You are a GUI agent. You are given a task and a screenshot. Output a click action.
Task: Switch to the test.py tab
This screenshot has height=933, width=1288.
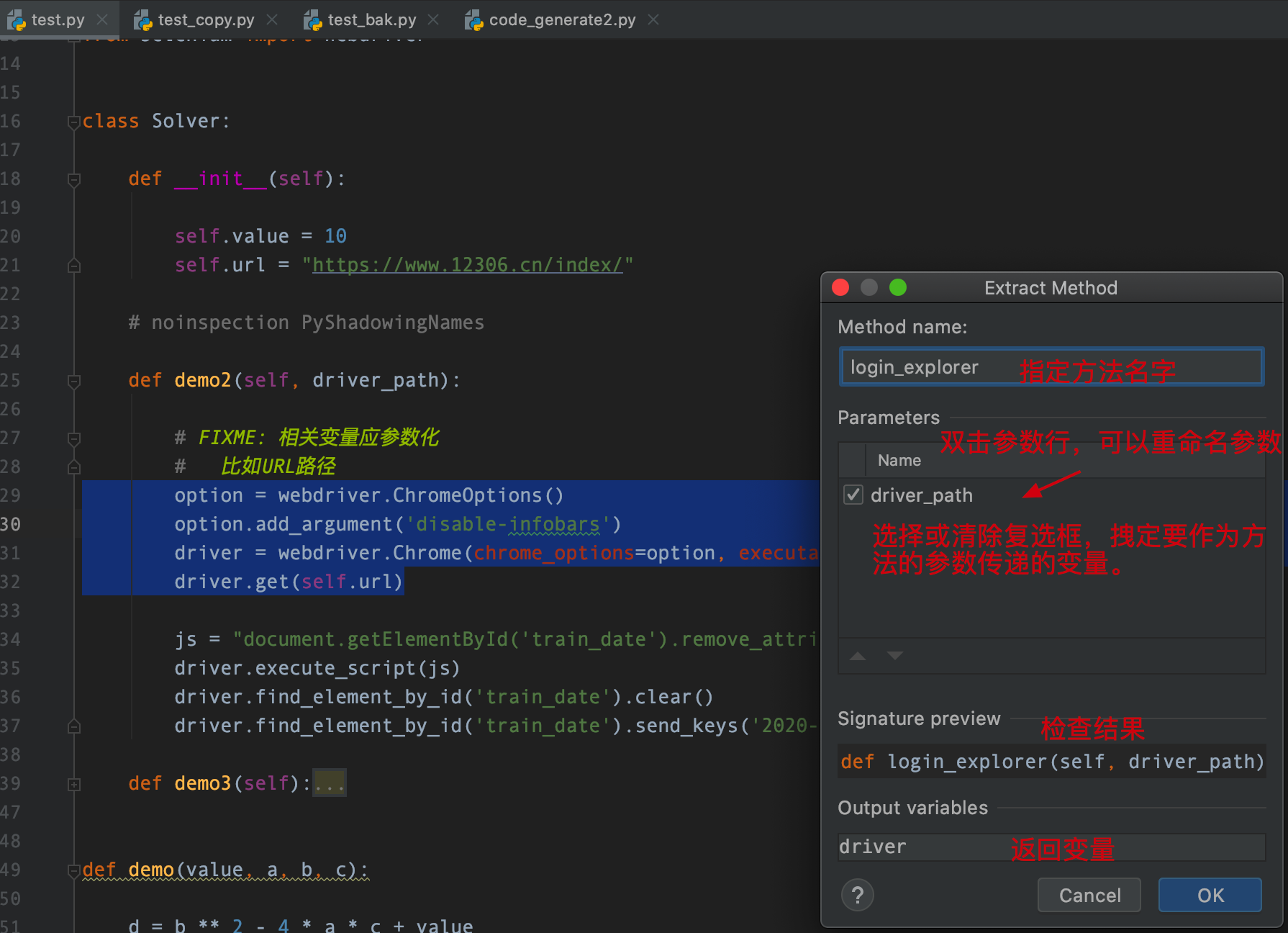[58, 19]
